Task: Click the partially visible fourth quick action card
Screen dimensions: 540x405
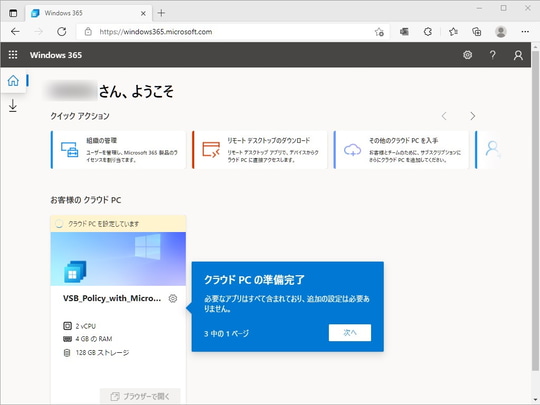Action: [488, 150]
